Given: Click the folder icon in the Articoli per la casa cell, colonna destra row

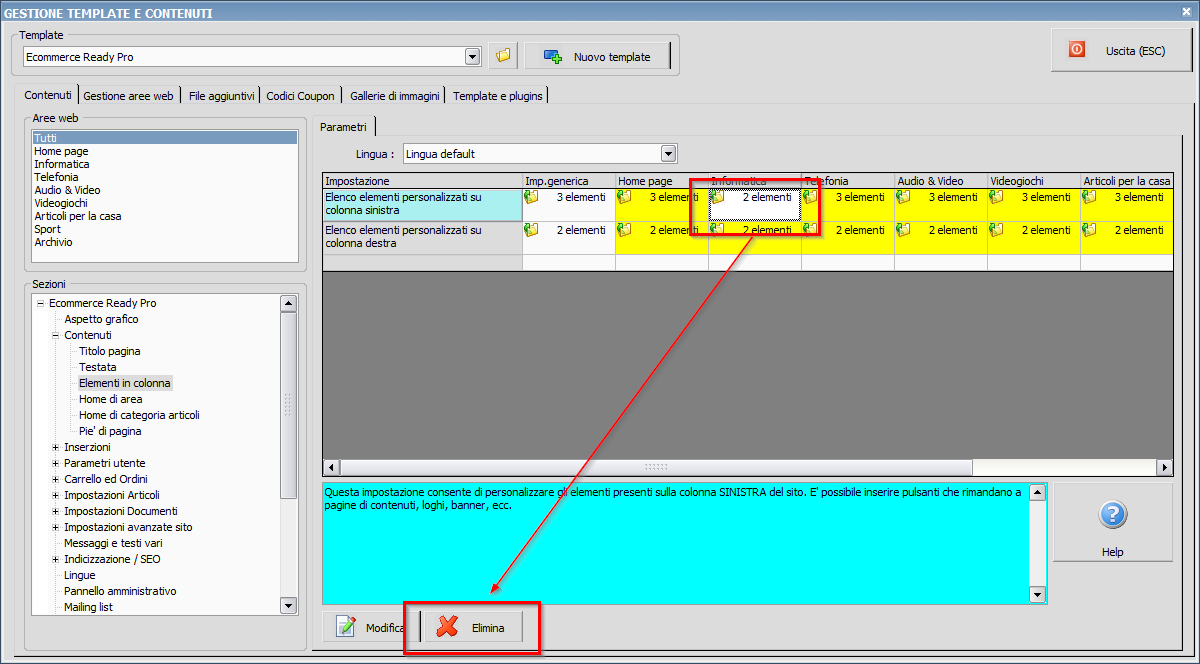Looking at the screenshot, I should pyautogui.click(x=1090, y=230).
